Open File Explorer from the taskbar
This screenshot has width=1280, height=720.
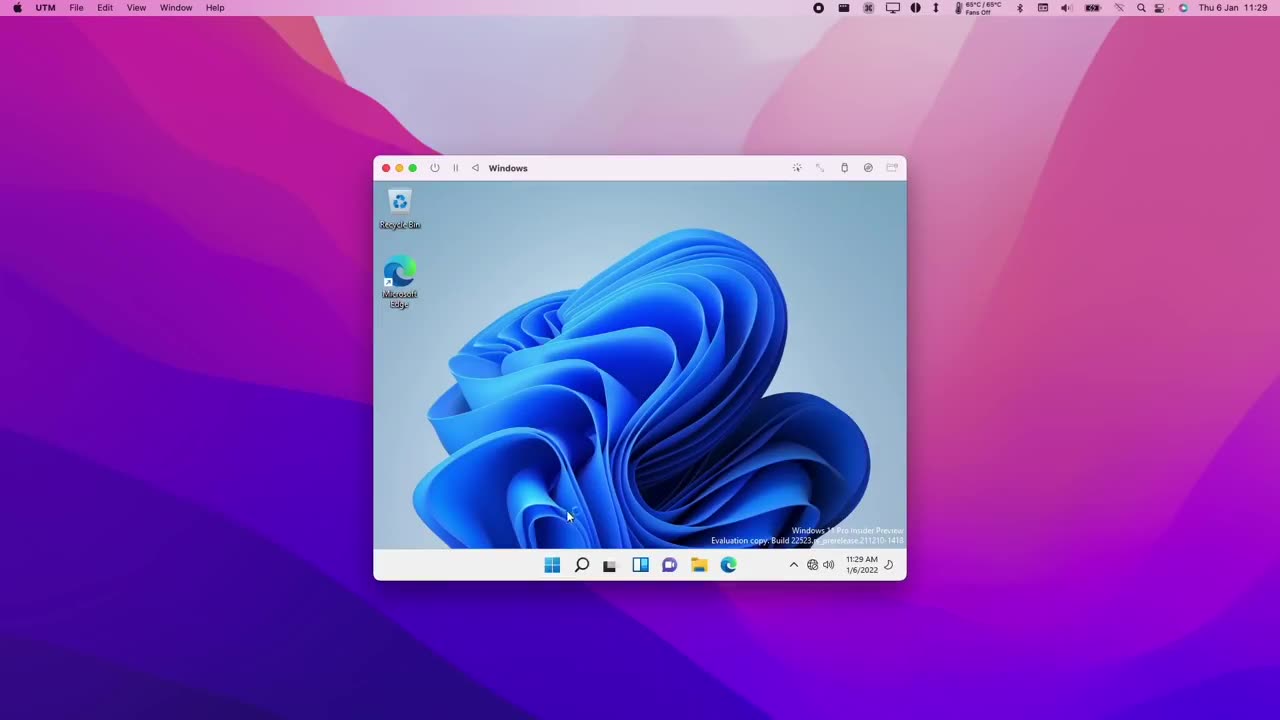click(x=699, y=565)
